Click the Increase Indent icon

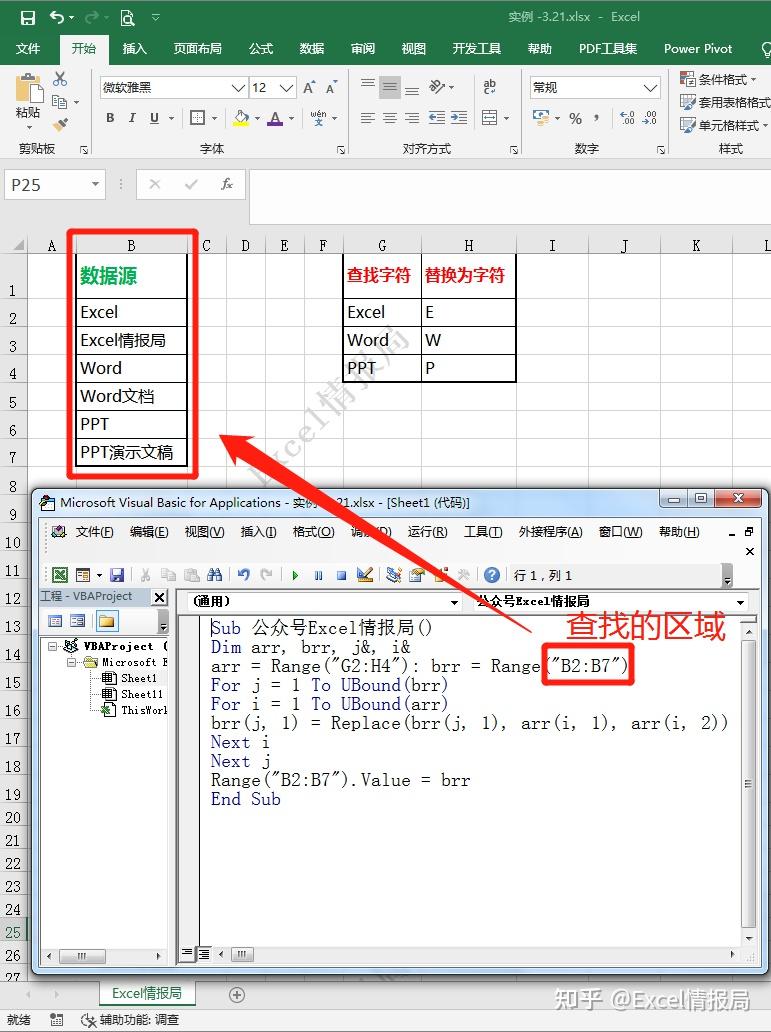pyautogui.click(x=459, y=118)
